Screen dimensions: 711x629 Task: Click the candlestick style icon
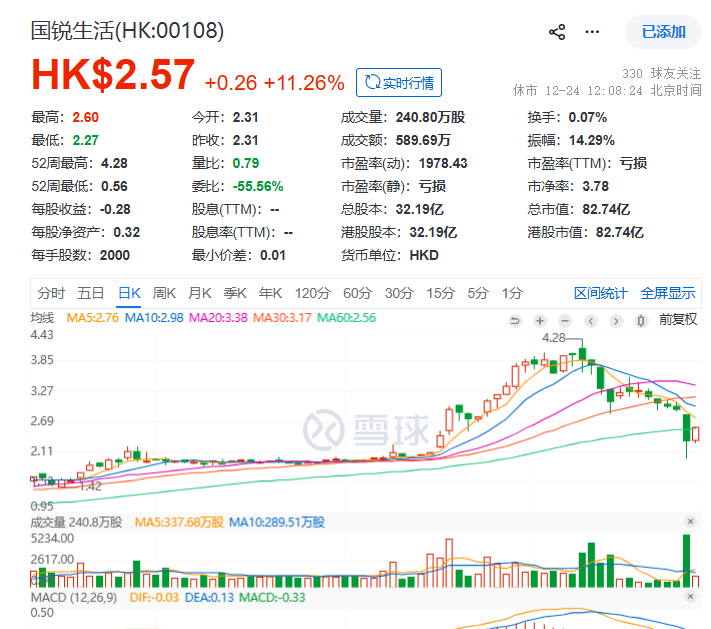[x=641, y=321]
